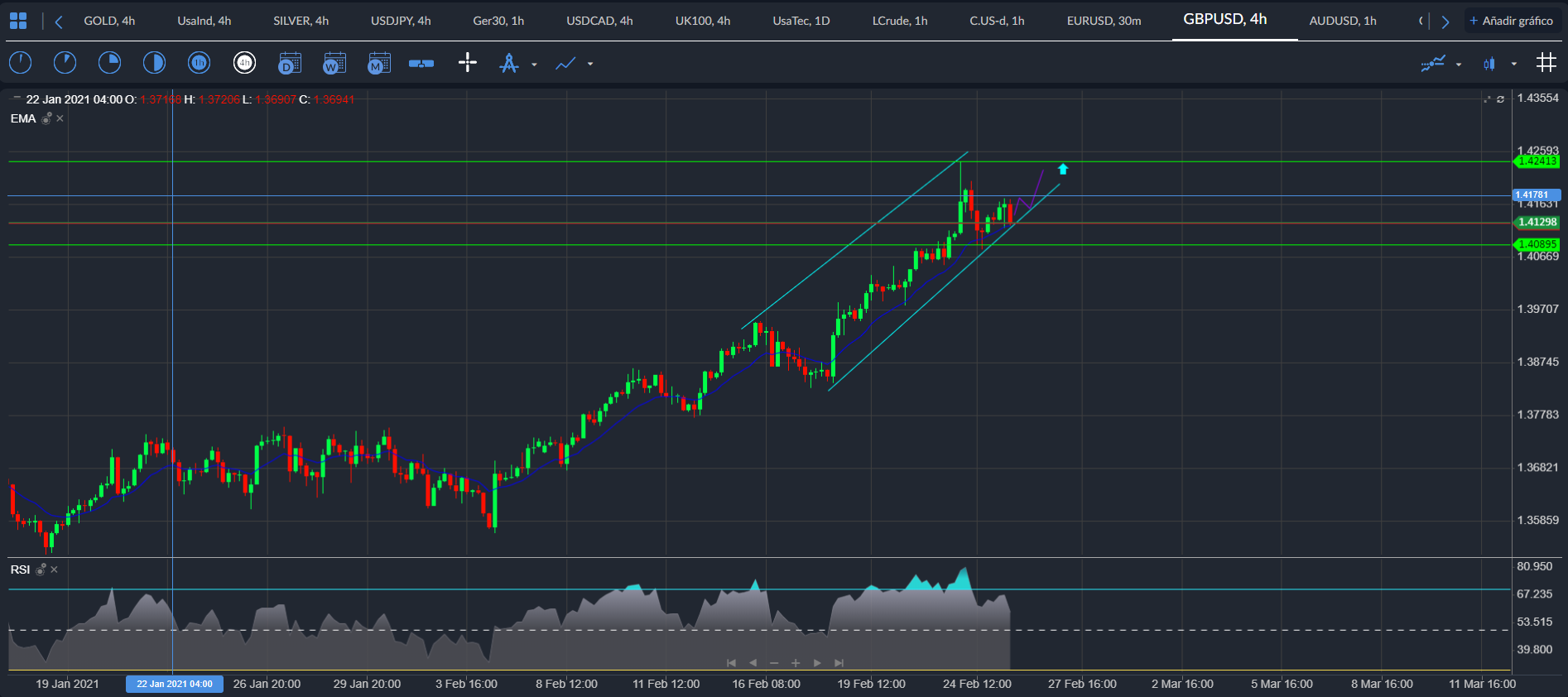The image size is (1568, 697).
Task: Open RSI indicator settings gear
Action: pos(41,570)
